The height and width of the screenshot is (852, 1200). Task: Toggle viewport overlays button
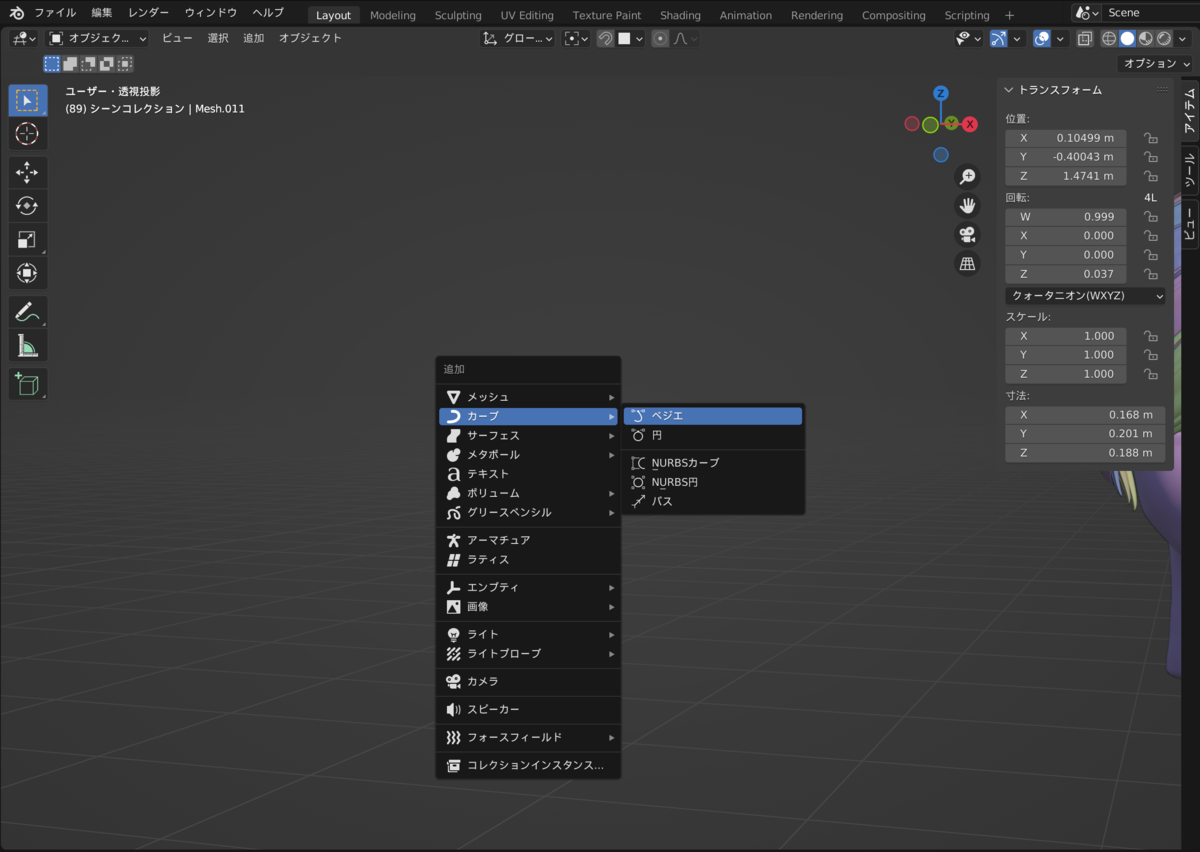[x=1042, y=38]
